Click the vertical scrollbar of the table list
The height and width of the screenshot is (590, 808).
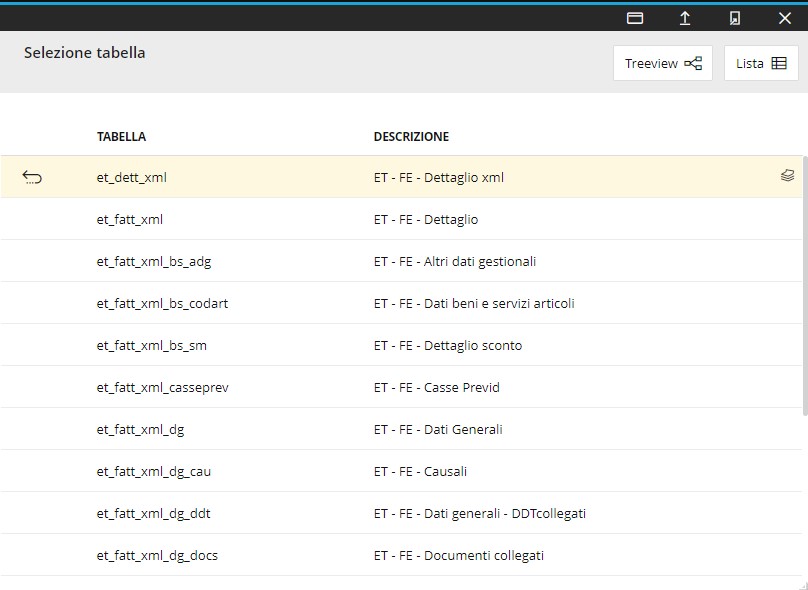803,300
